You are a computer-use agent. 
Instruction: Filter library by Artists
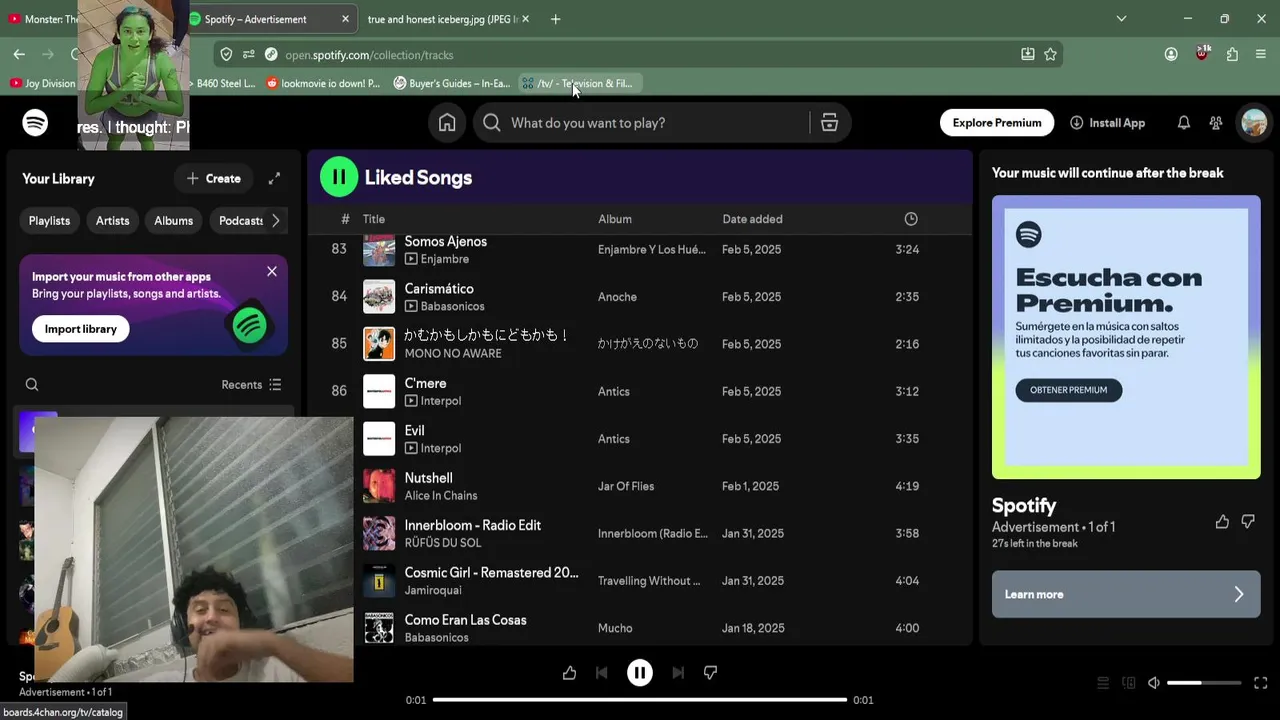112,221
